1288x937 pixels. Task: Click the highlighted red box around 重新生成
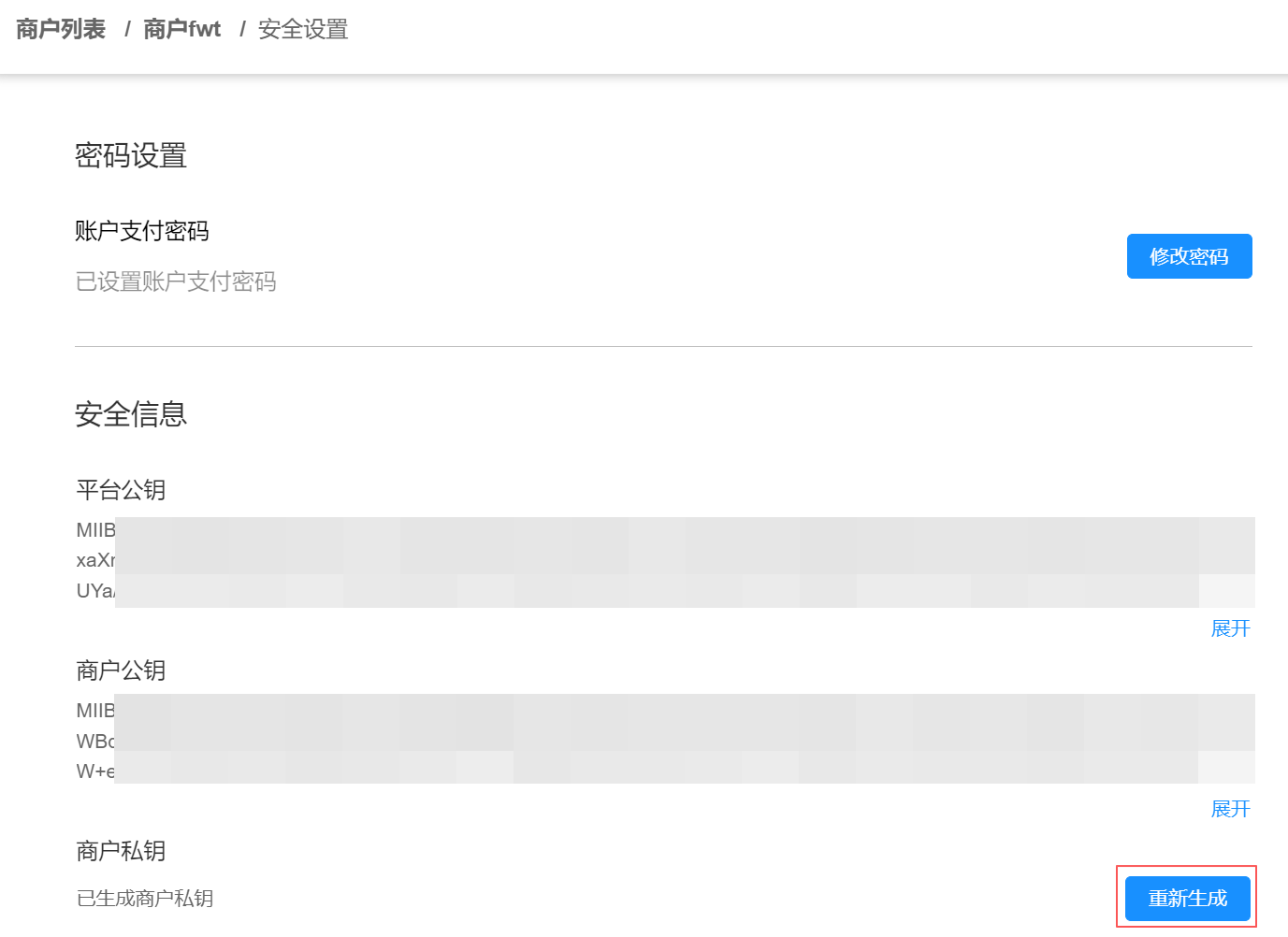[x=1186, y=897]
